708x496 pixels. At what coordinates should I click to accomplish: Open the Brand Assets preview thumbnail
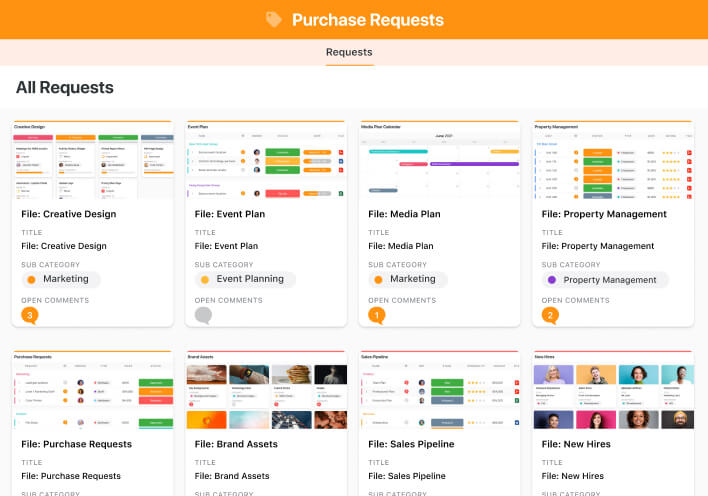tap(266, 390)
